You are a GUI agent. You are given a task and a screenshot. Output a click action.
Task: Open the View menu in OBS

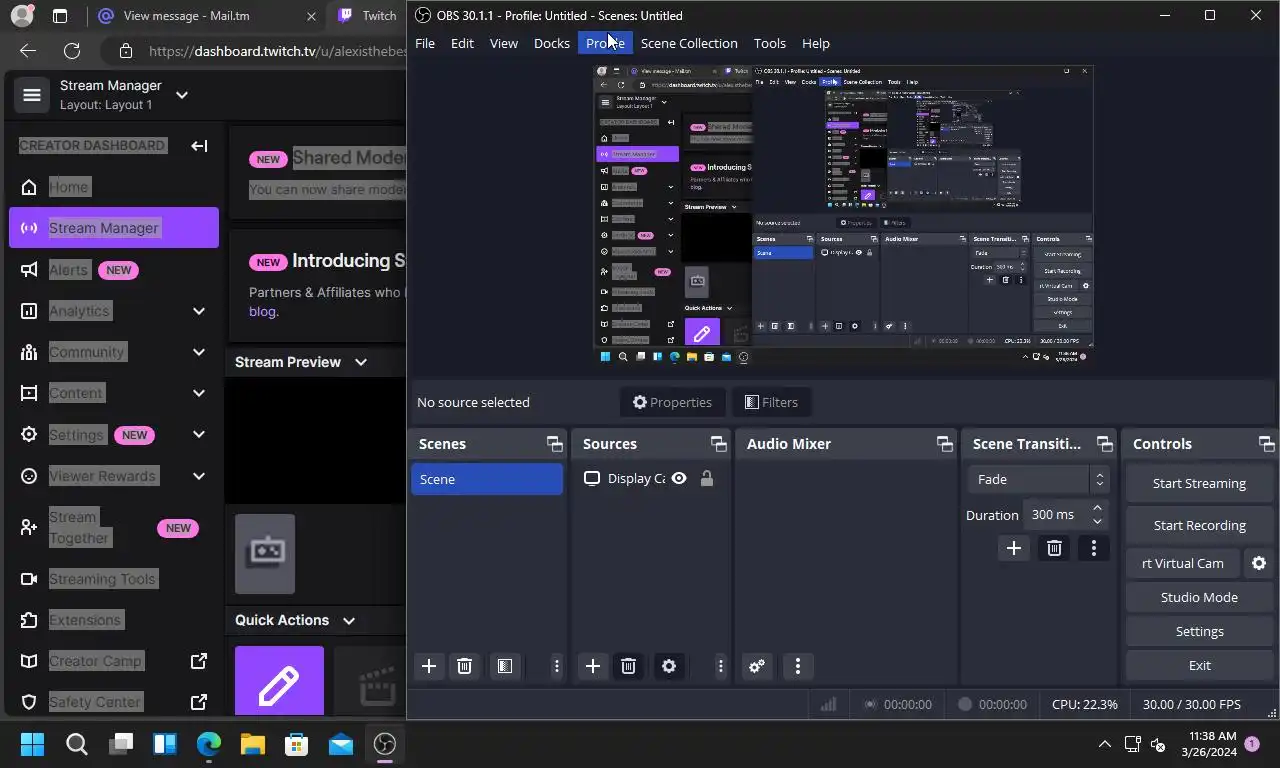(503, 43)
